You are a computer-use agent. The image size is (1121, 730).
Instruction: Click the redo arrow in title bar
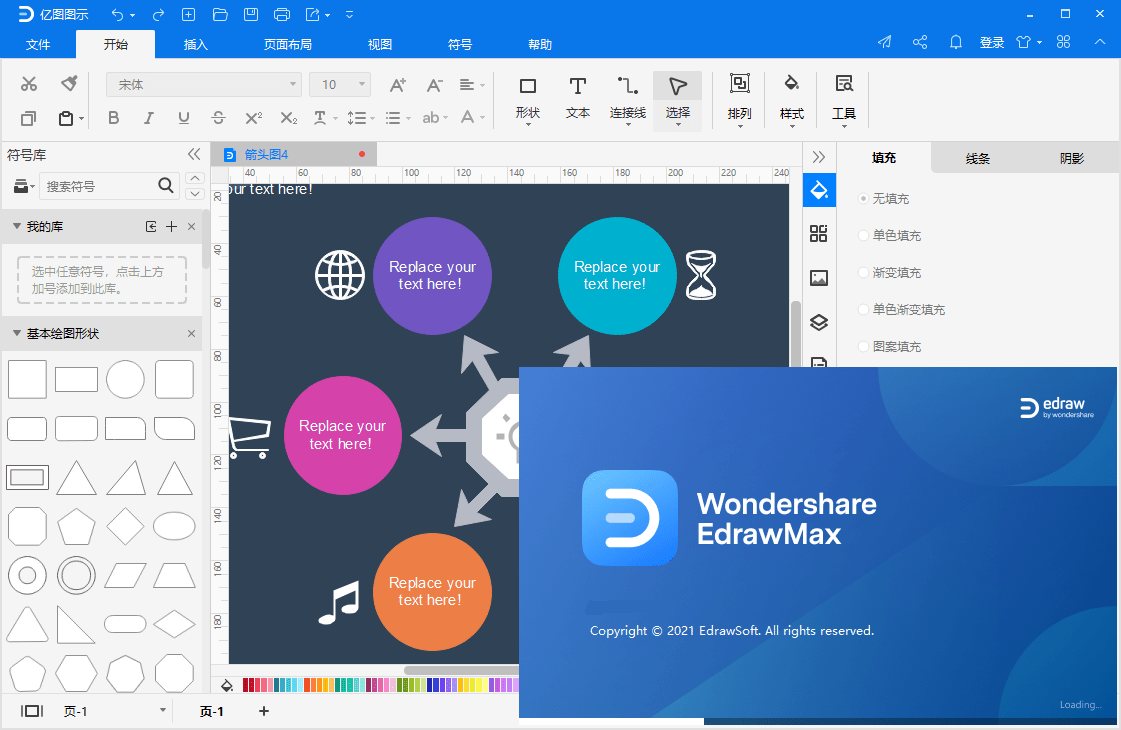click(158, 14)
